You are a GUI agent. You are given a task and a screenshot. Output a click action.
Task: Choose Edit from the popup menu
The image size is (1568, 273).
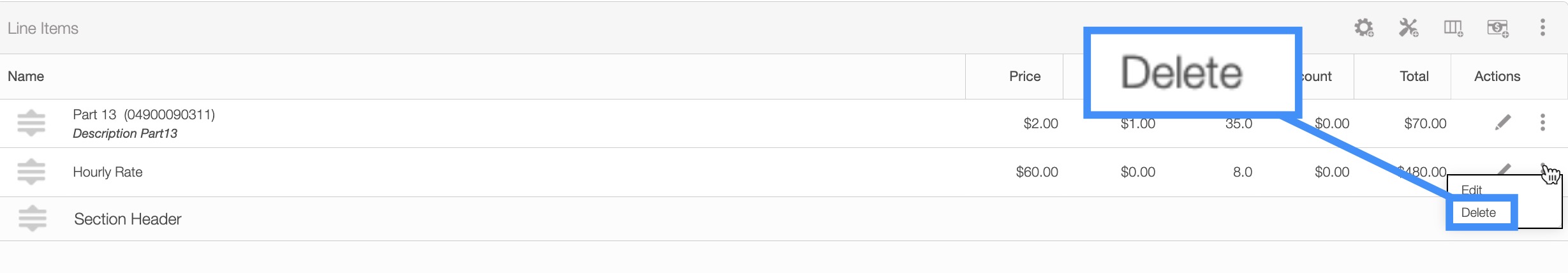(1471, 189)
